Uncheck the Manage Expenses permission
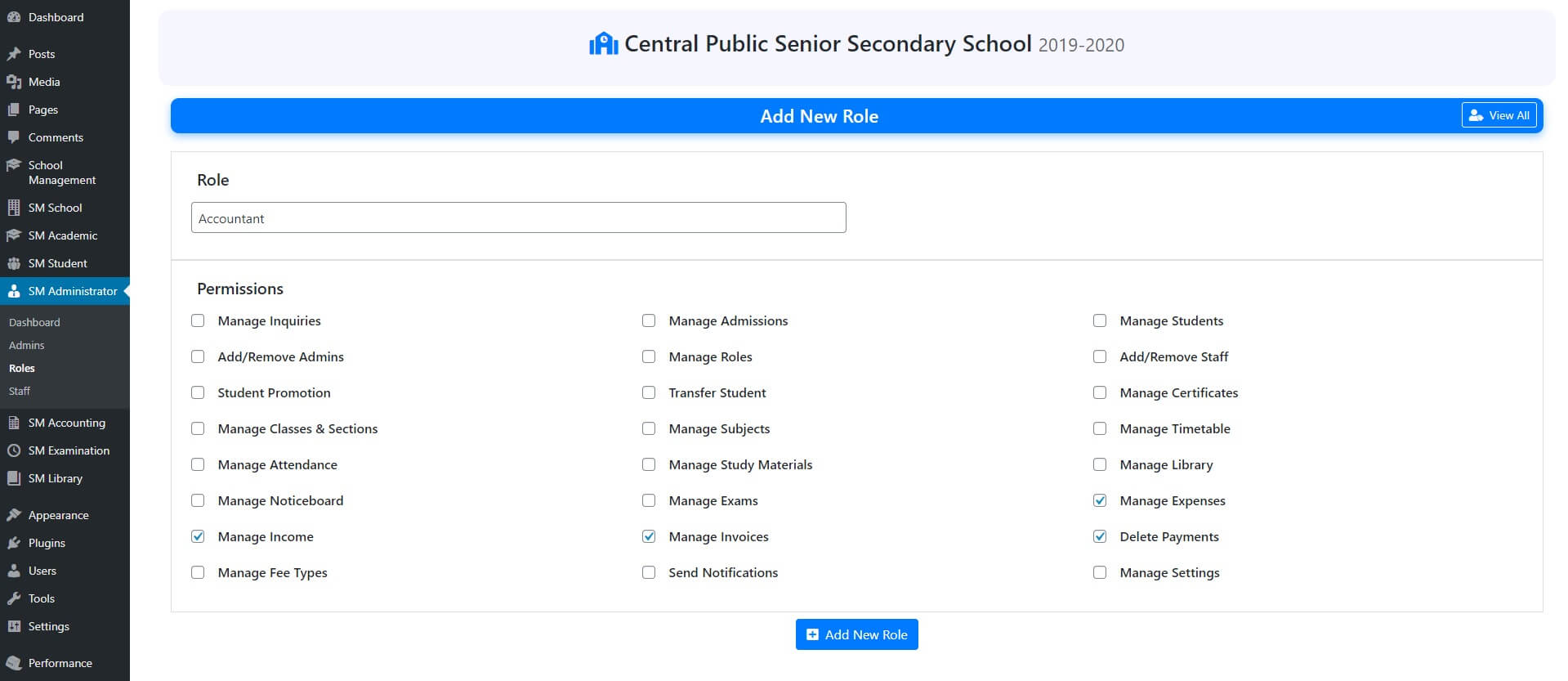 [x=1100, y=500]
